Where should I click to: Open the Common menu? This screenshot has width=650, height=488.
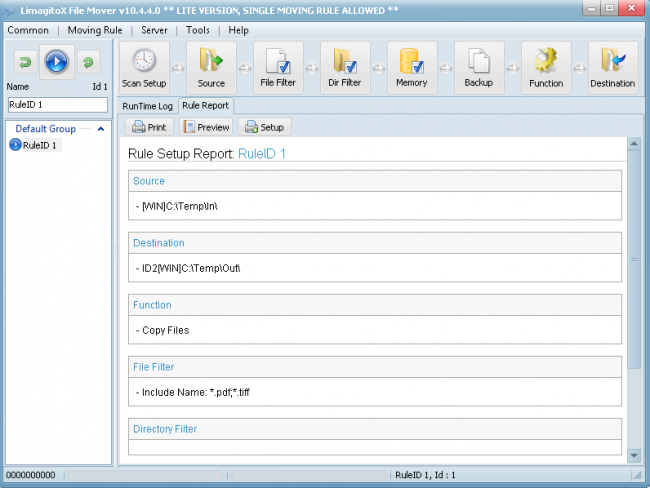(28, 30)
